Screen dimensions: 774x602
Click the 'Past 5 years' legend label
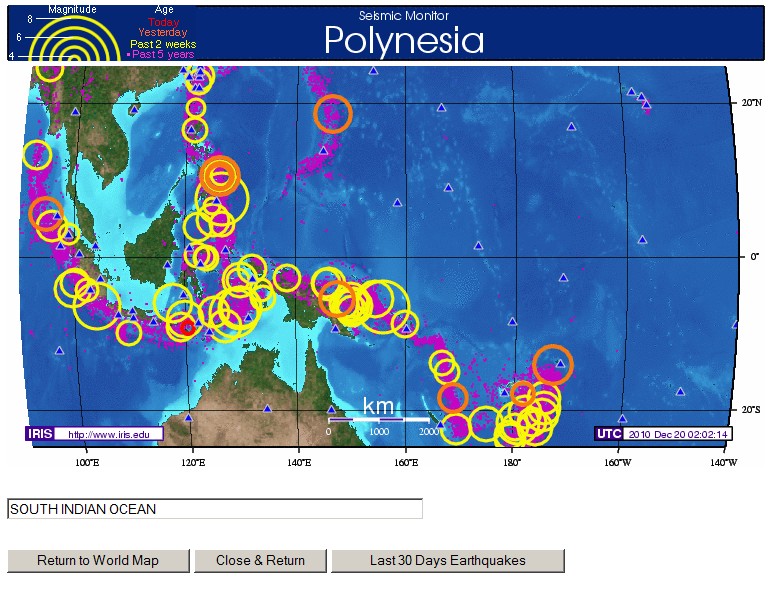[x=163, y=54]
